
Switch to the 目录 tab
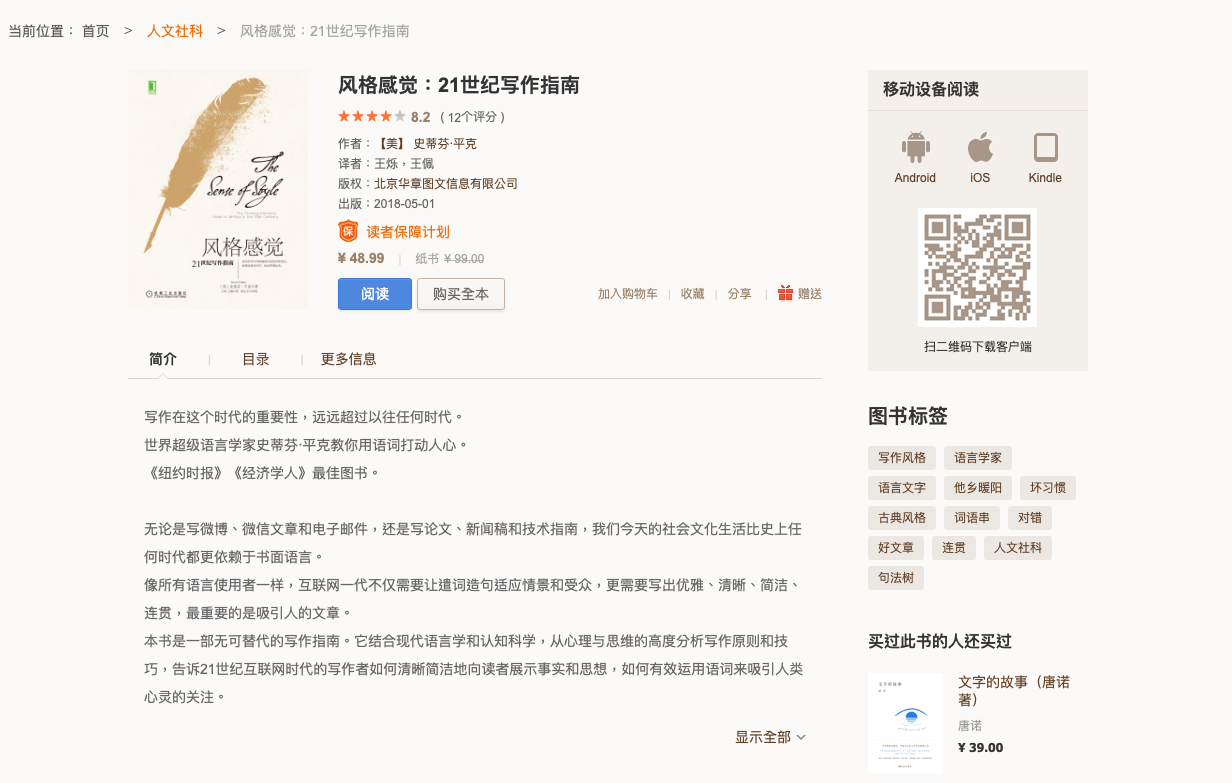point(256,359)
